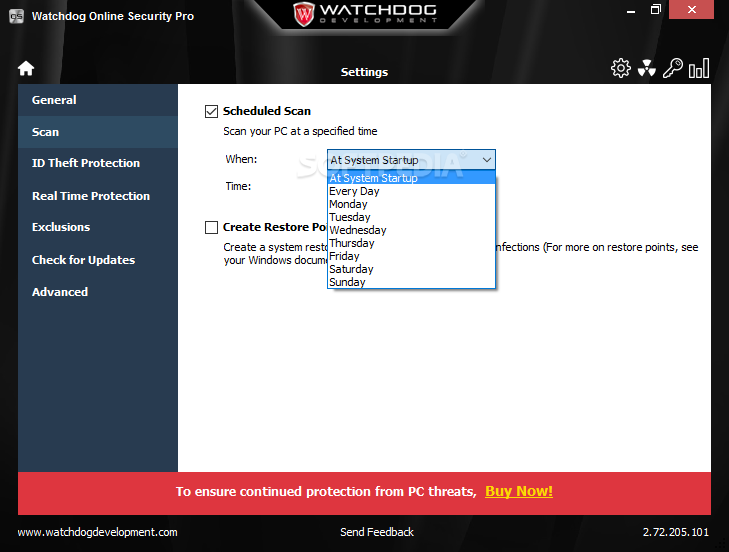Choose Monday from the When list
Image resolution: width=729 pixels, height=552 pixels.
411,204
